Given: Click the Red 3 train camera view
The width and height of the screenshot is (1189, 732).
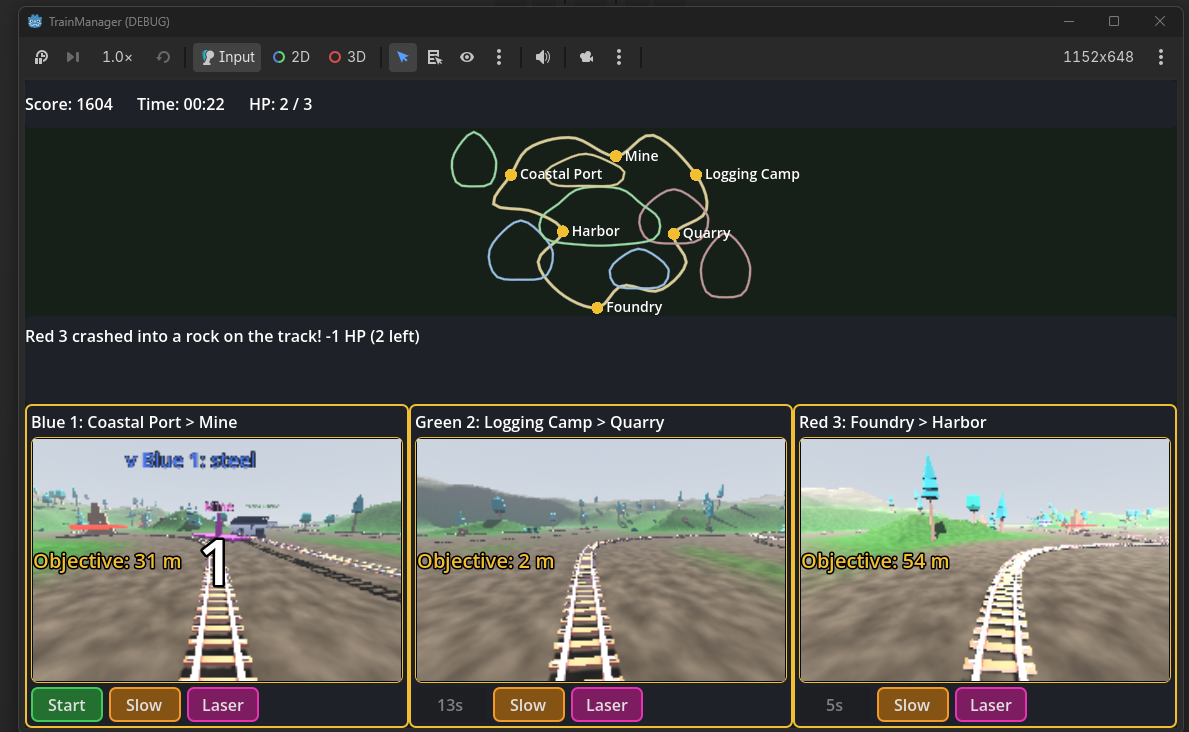Looking at the screenshot, I should coord(985,560).
